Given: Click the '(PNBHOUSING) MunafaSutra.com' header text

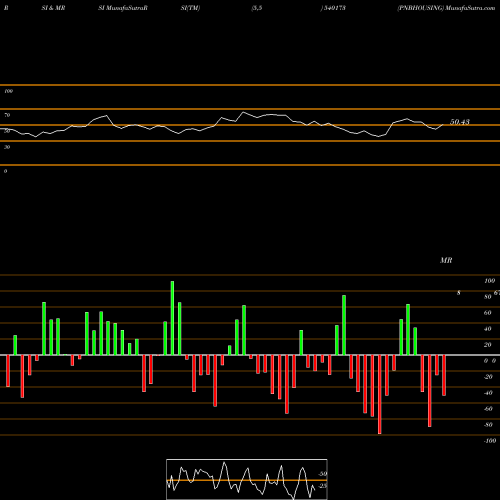Looking at the screenshot, I should [446, 8].
